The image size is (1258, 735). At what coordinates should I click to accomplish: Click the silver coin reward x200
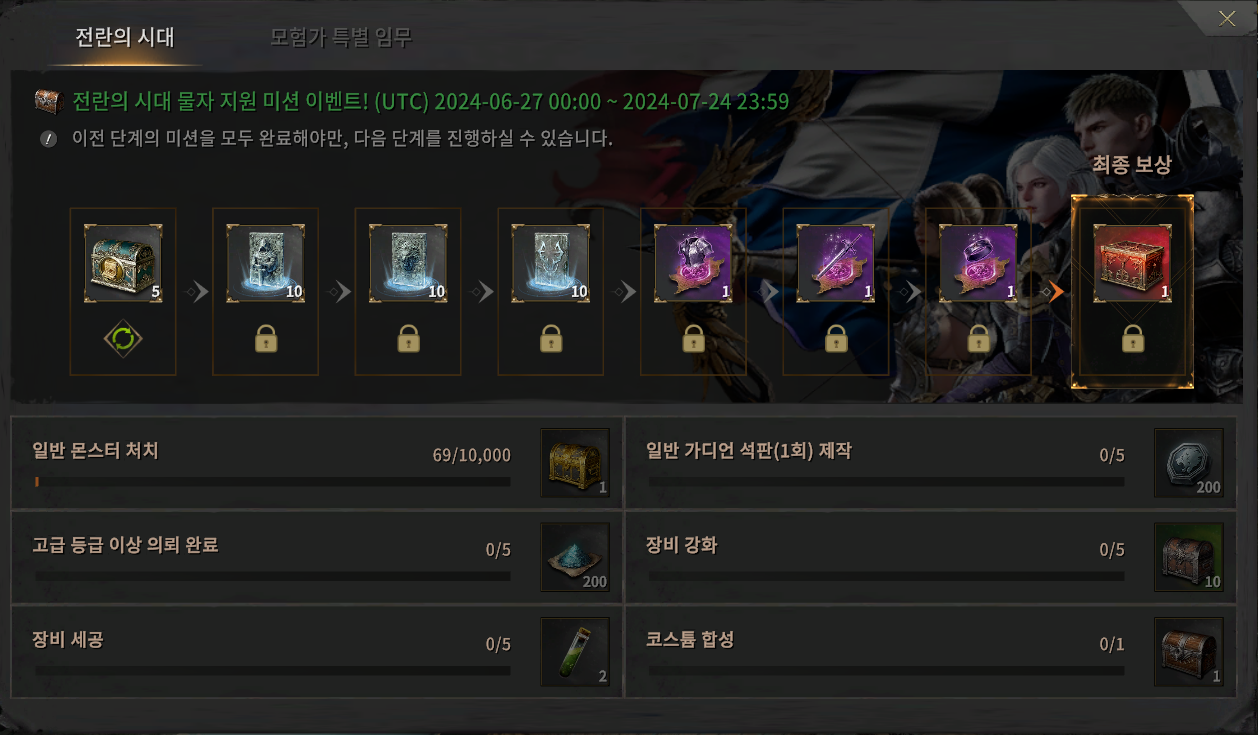click(x=1189, y=463)
